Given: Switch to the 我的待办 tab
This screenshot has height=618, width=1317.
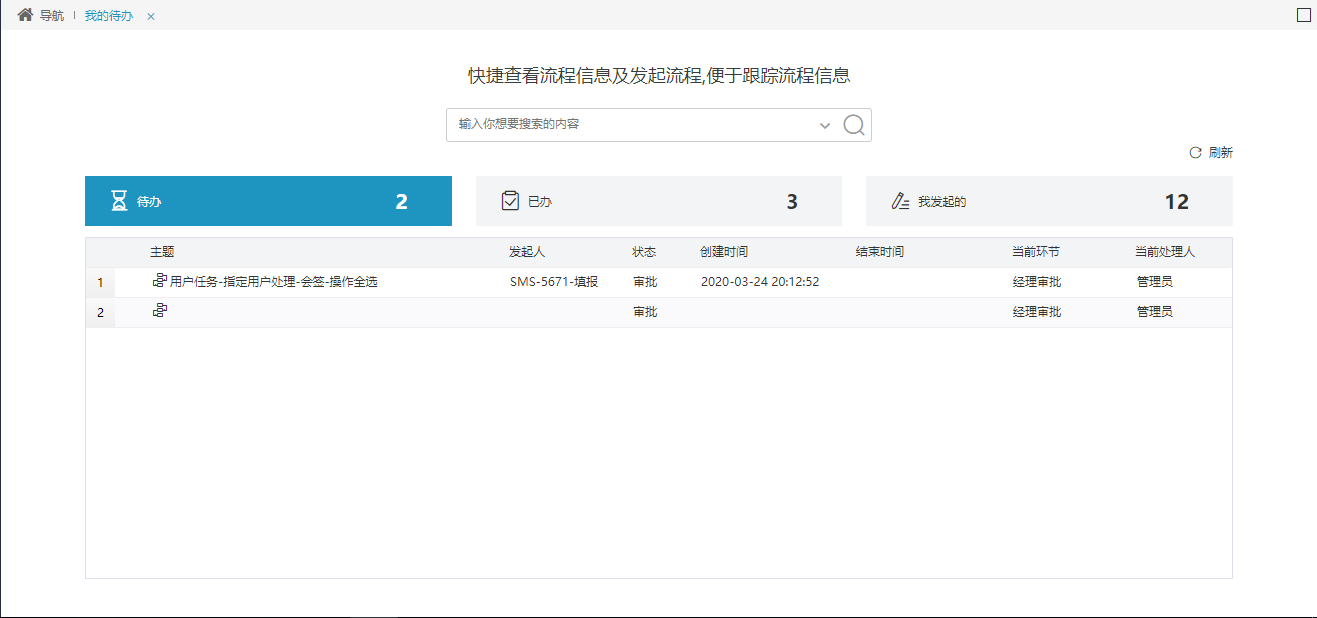Looking at the screenshot, I should coord(109,16).
